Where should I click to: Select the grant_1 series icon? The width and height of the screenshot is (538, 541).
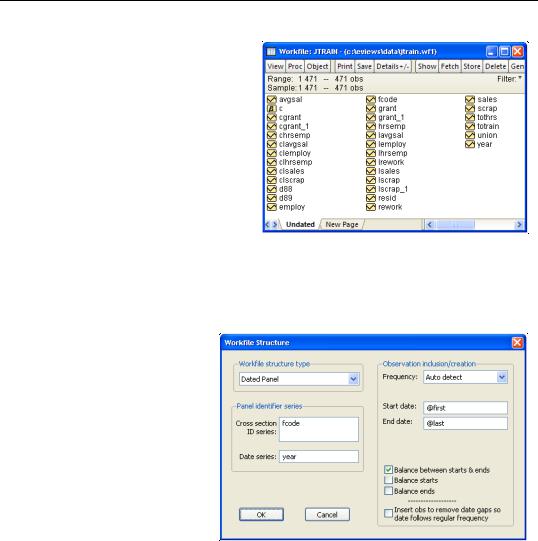tap(371, 117)
